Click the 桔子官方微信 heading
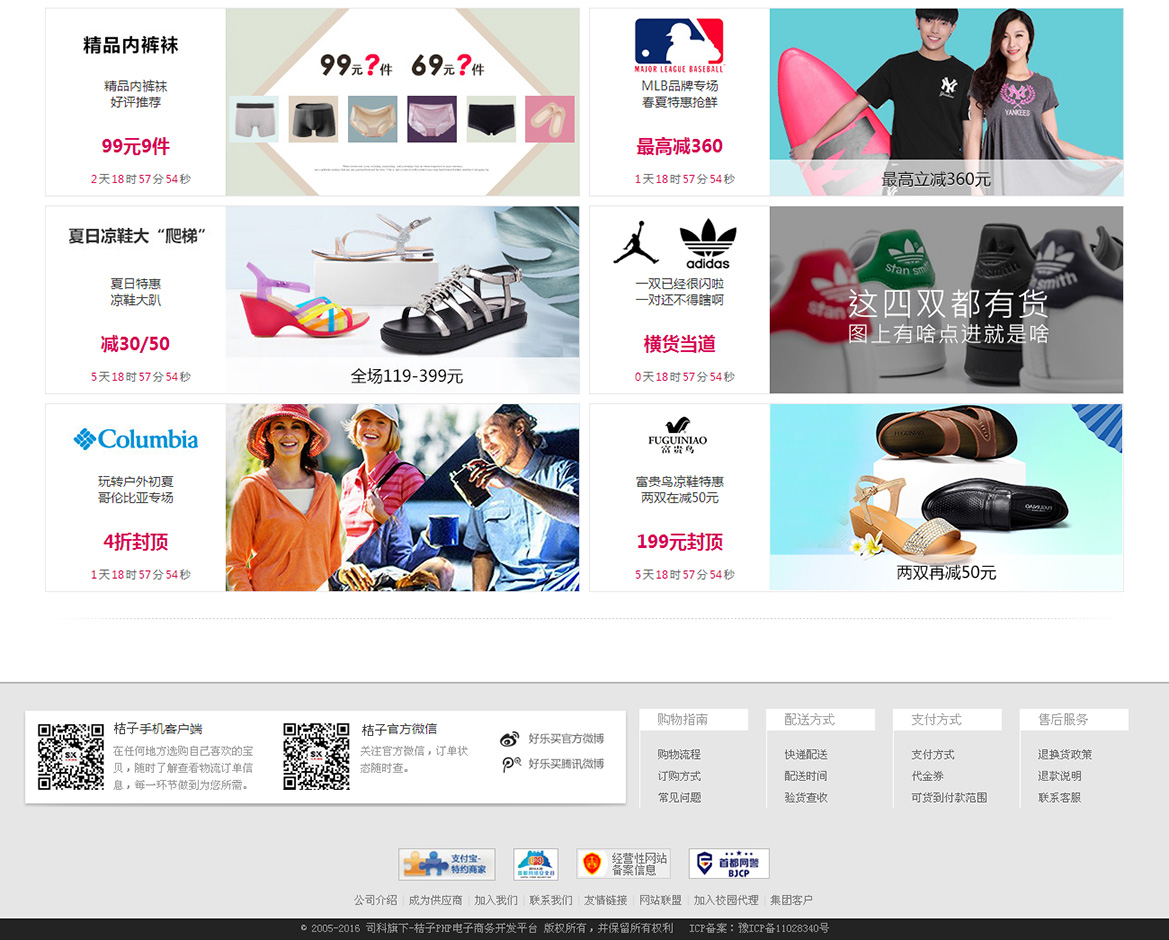Image resolution: width=1169 pixels, height=940 pixels. click(x=400, y=730)
